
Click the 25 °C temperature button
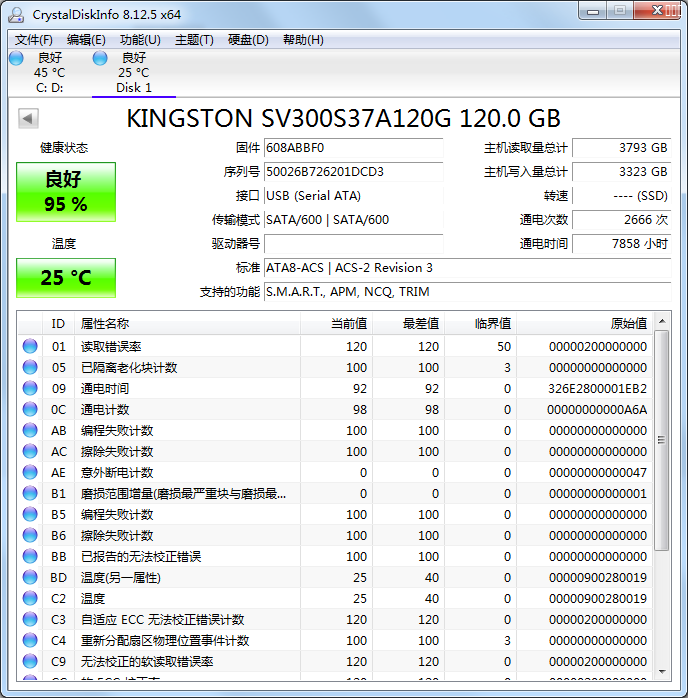(x=66, y=278)
